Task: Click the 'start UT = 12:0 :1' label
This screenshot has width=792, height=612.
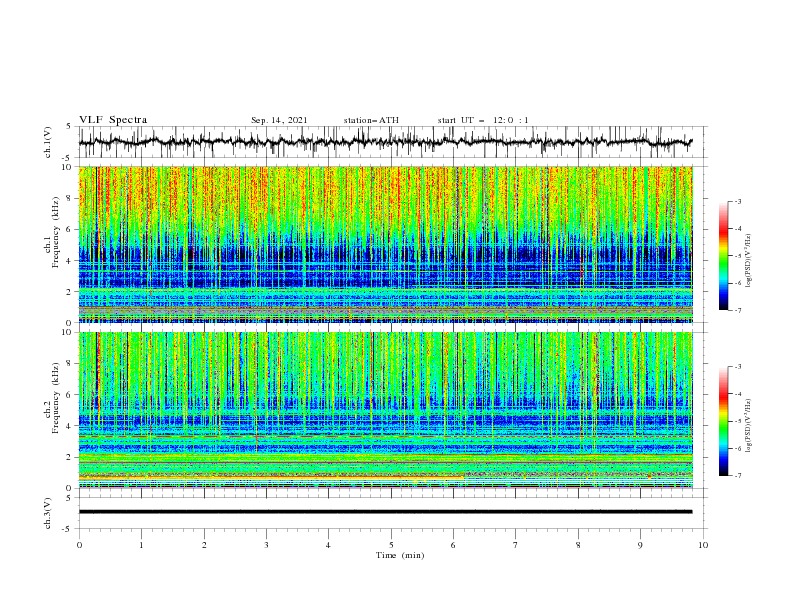Action: click(483, 120)
